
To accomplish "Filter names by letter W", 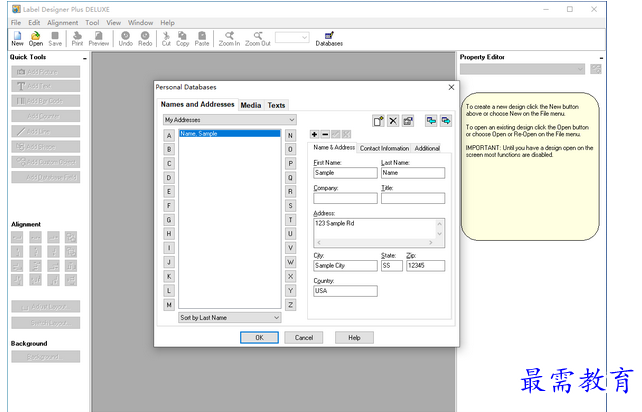I will [290, 262].
